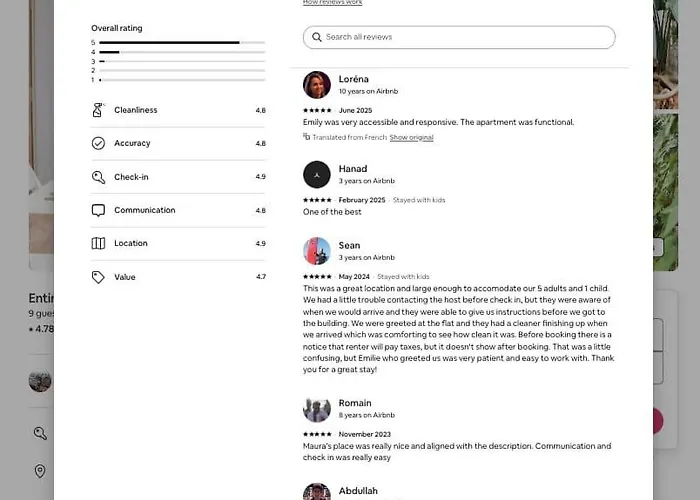Click the translation icon under Loréna's review

tap(306, 137)
